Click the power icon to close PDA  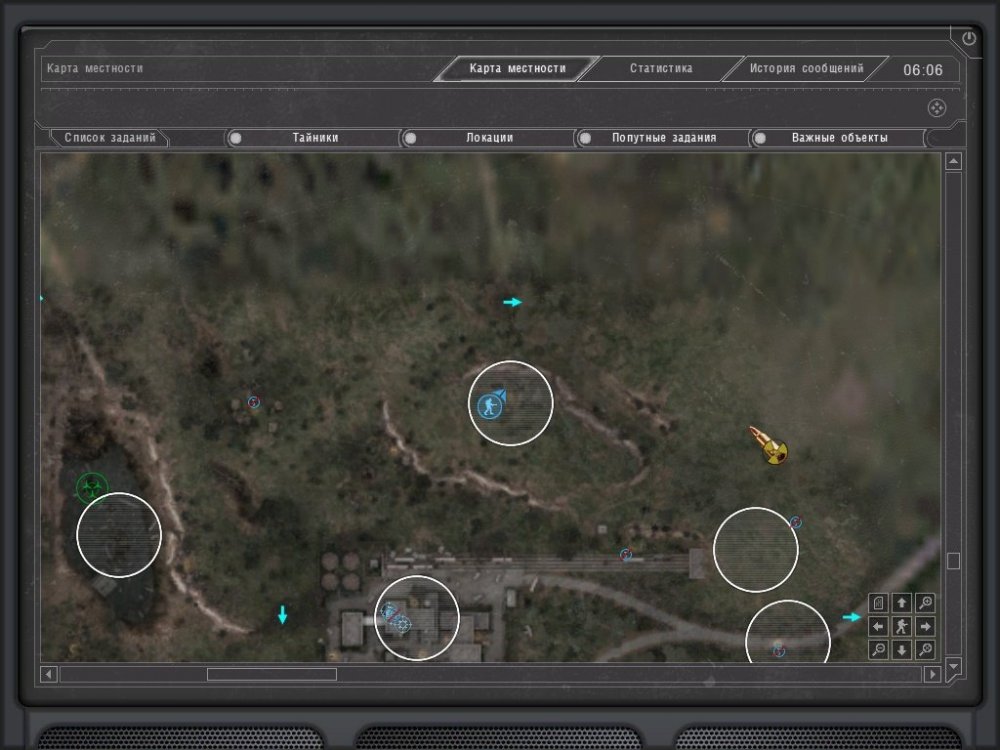coord(968,38)
